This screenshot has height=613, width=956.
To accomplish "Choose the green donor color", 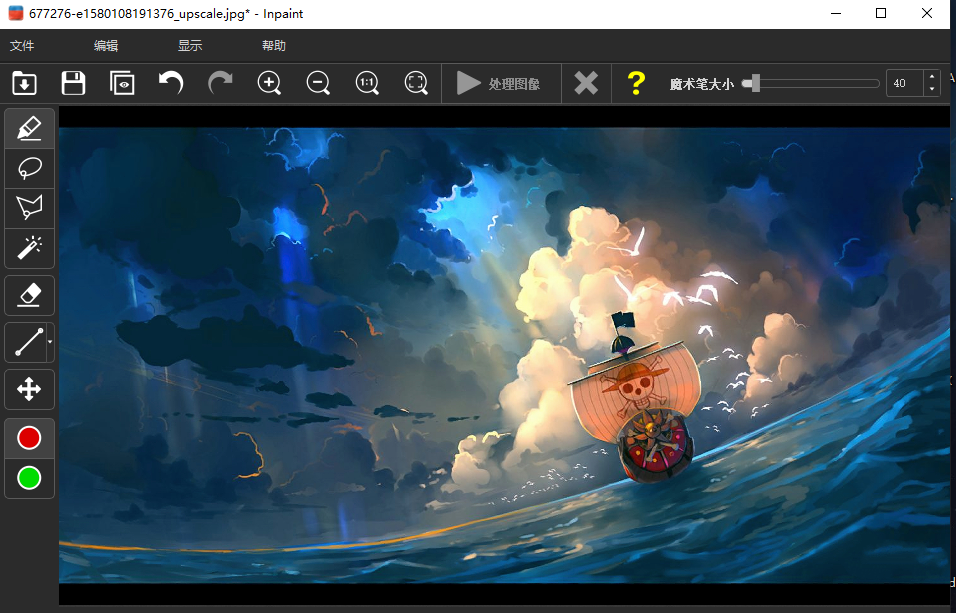I will (x=29, y=478).
